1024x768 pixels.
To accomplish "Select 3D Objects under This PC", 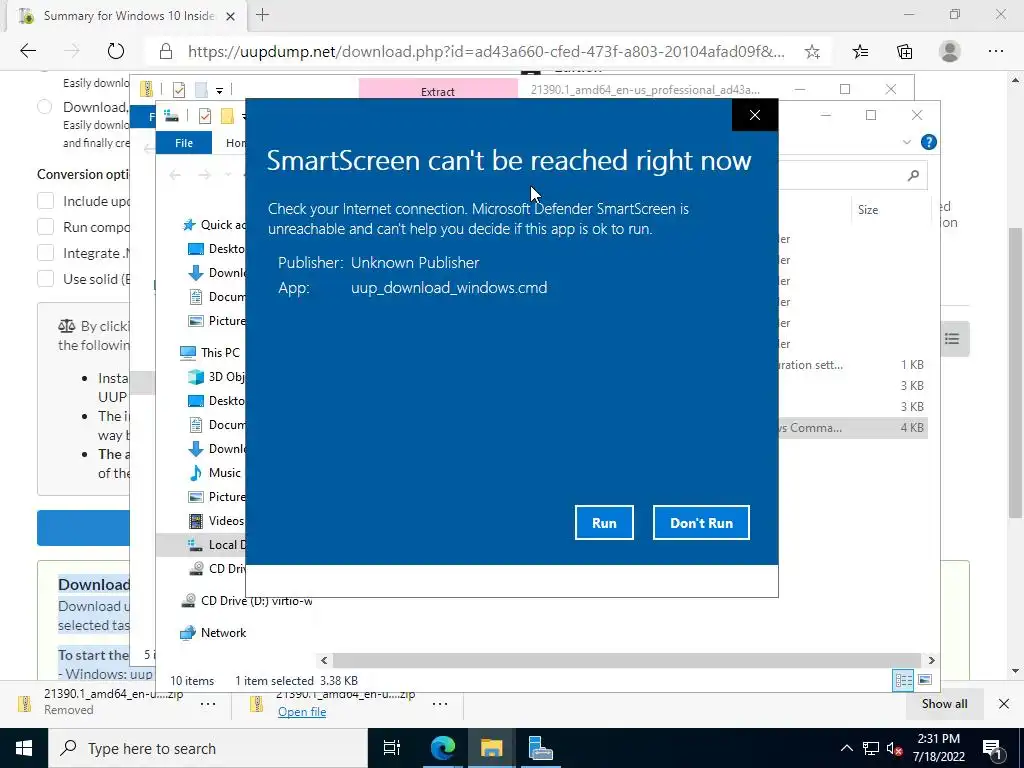I will pyautogui.click(x=216, y=377).
